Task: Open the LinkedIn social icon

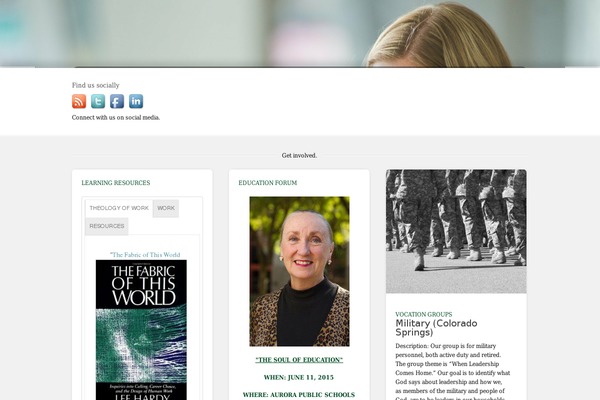Action: click(x=136, y=101)
